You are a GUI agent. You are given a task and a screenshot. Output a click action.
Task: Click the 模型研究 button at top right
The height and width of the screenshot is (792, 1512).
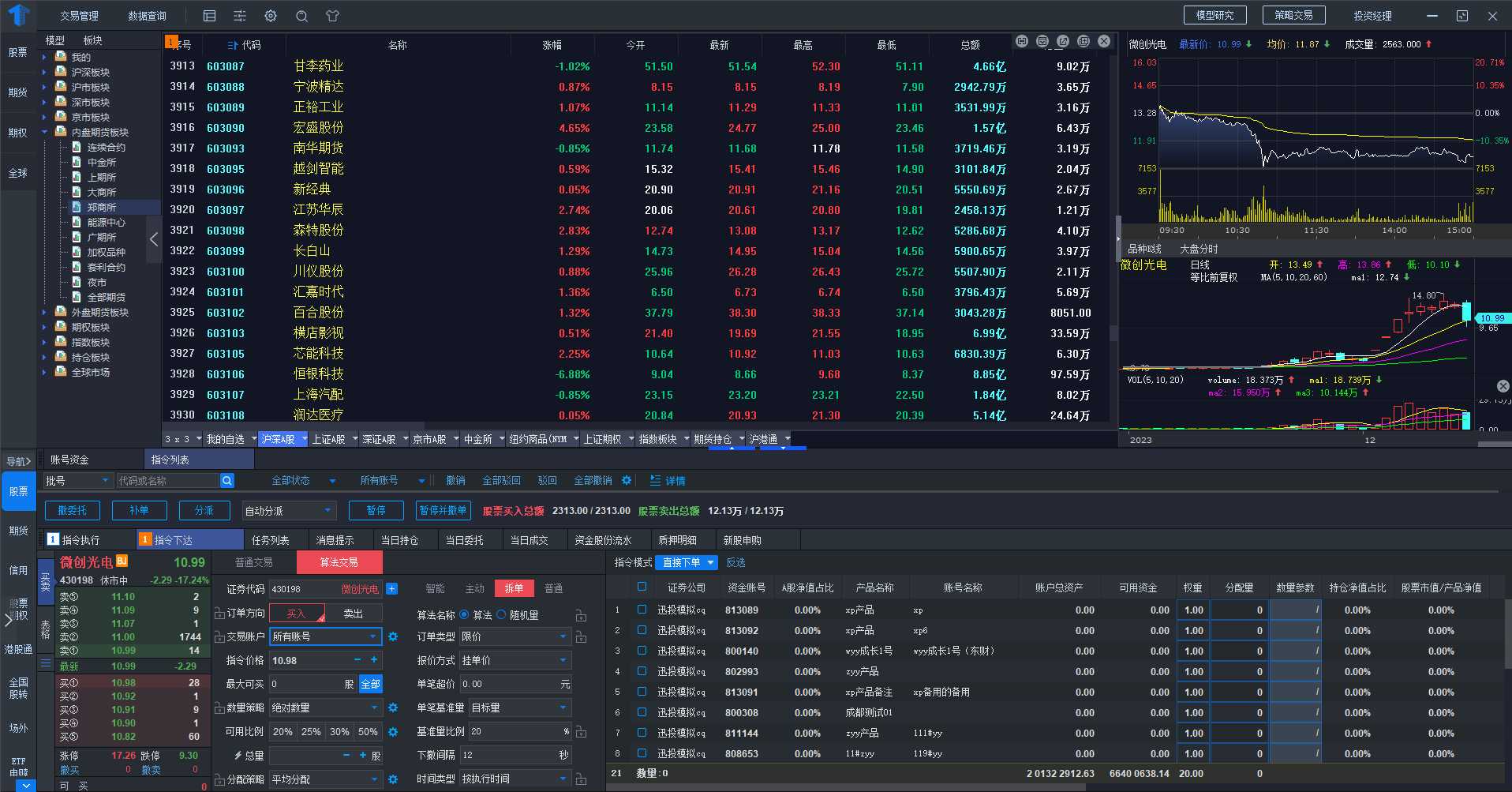click(x=1214, y=15)
